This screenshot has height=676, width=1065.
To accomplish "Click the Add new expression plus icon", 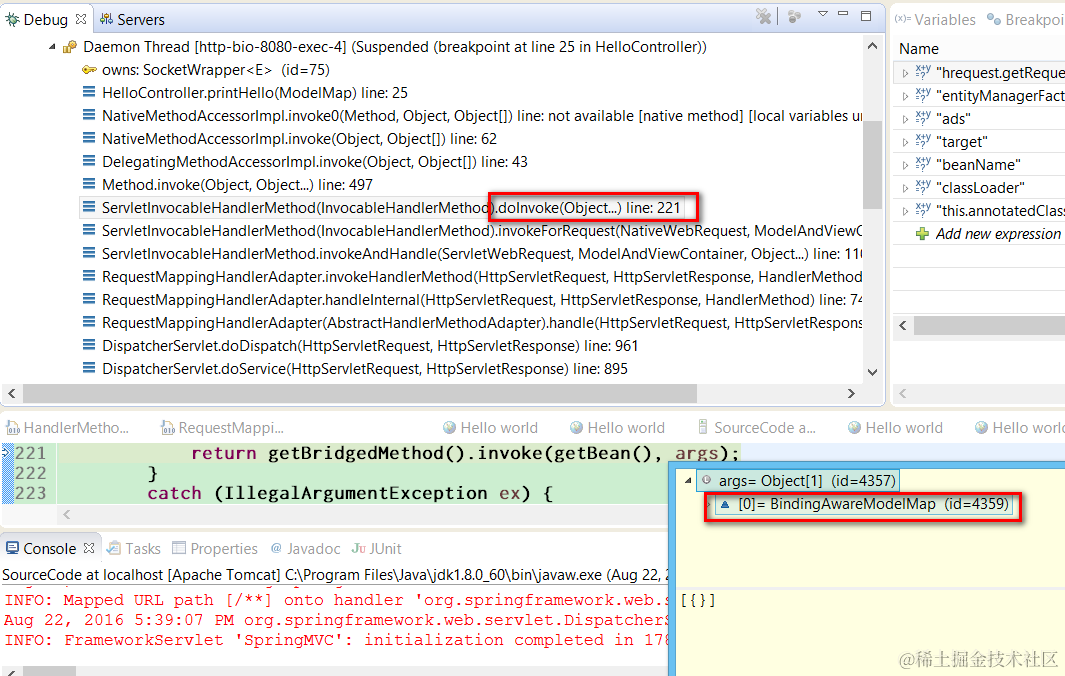I will [922, 234].
